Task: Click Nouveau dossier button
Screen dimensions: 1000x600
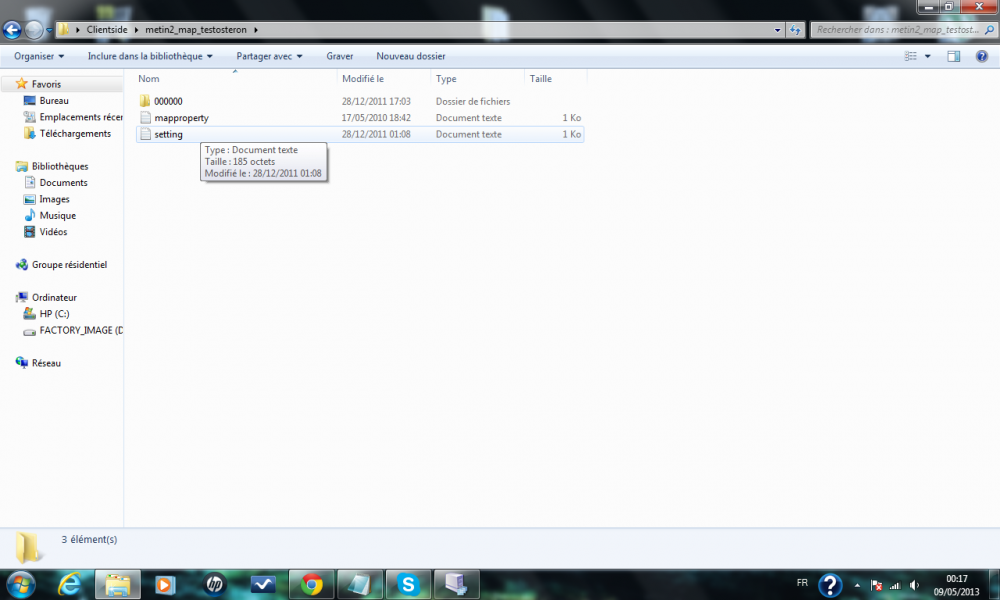Action: (411, 56)
